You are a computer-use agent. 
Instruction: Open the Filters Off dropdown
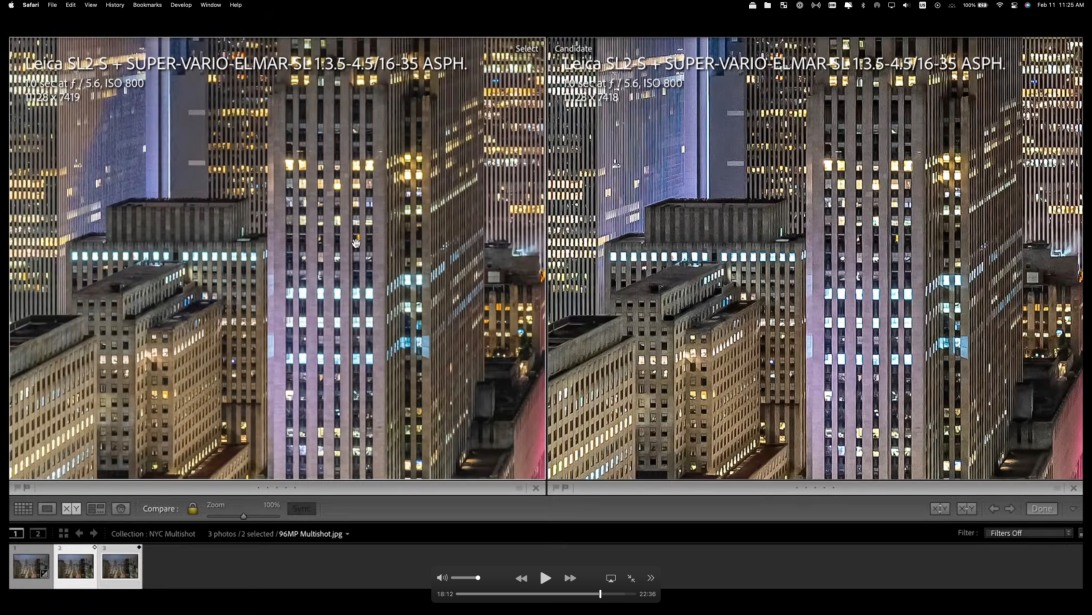tap(1029, 533)
